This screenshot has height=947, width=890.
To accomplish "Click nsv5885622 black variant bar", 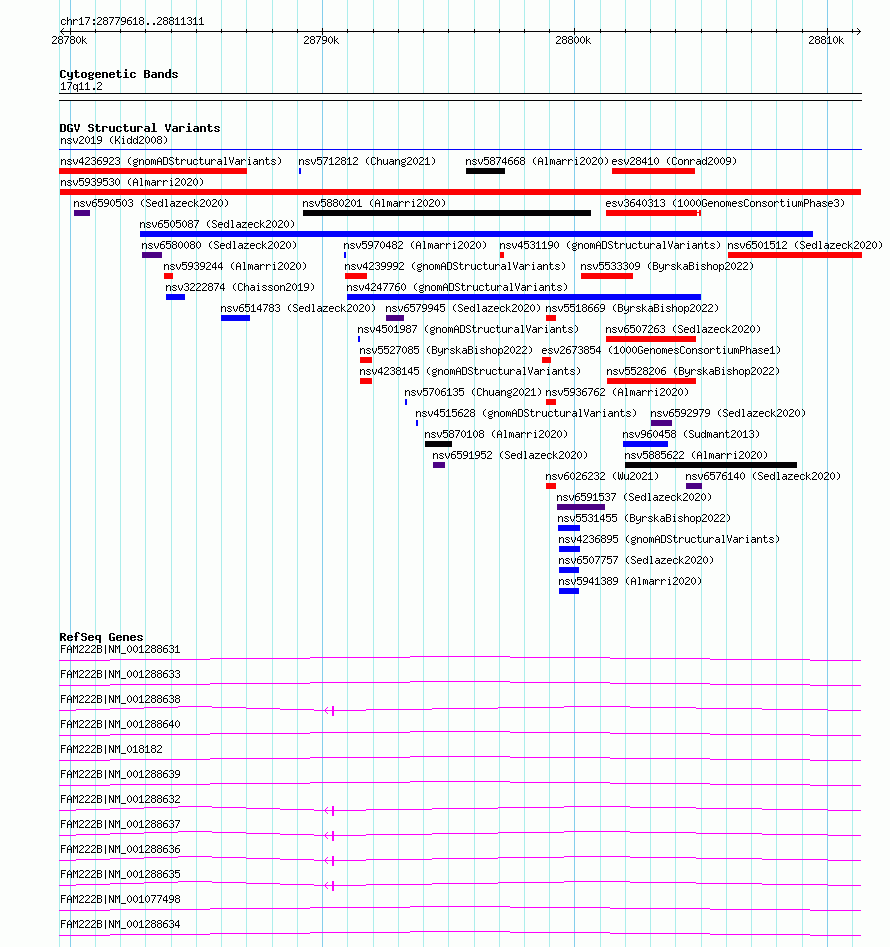I will tap(711, 465).
